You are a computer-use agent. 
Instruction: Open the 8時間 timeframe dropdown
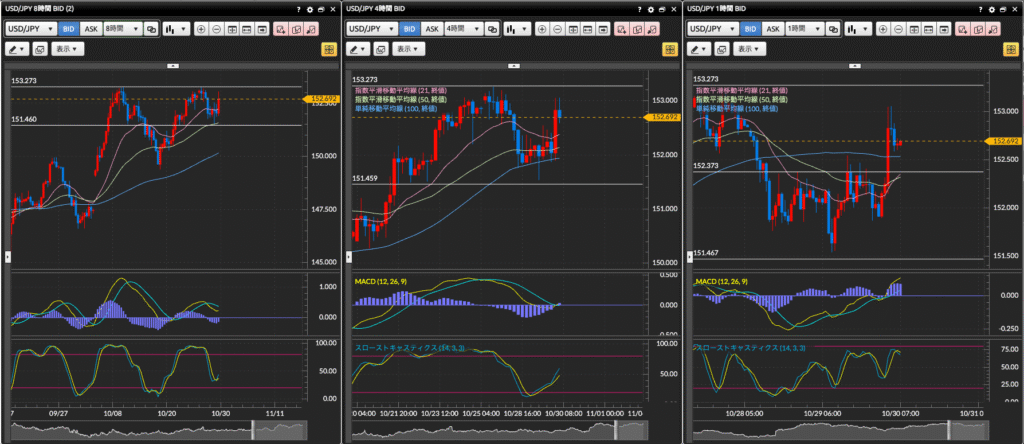point(123,29)
